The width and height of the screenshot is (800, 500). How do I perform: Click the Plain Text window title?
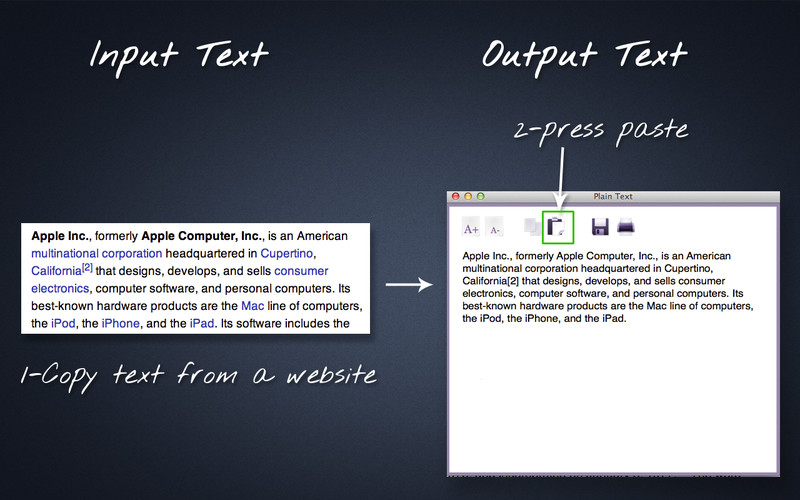click(x=613, y=196)
